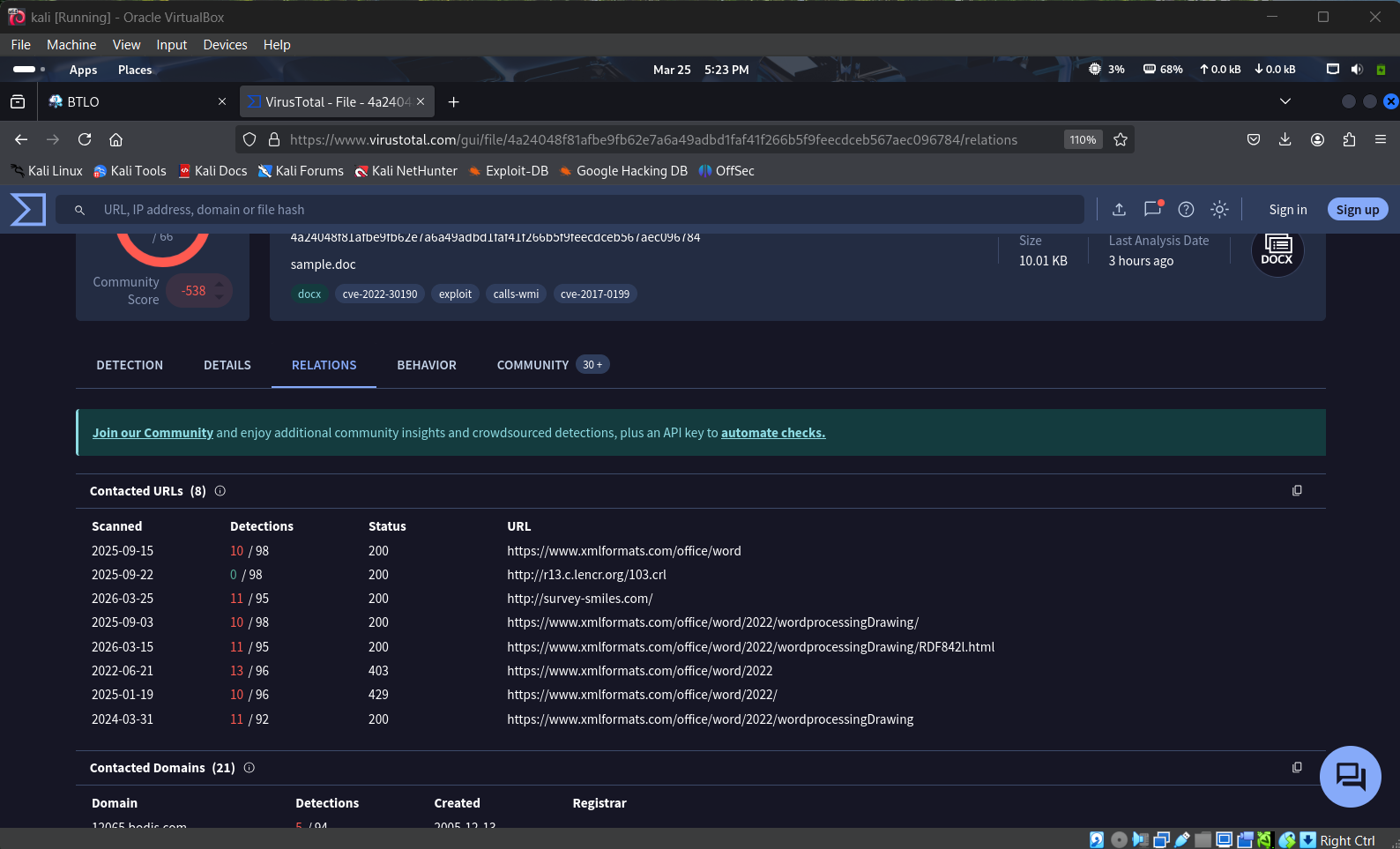Screen dimensions: 1400x849
Task: Click the upload file icon
Action: click(1119, 210)
